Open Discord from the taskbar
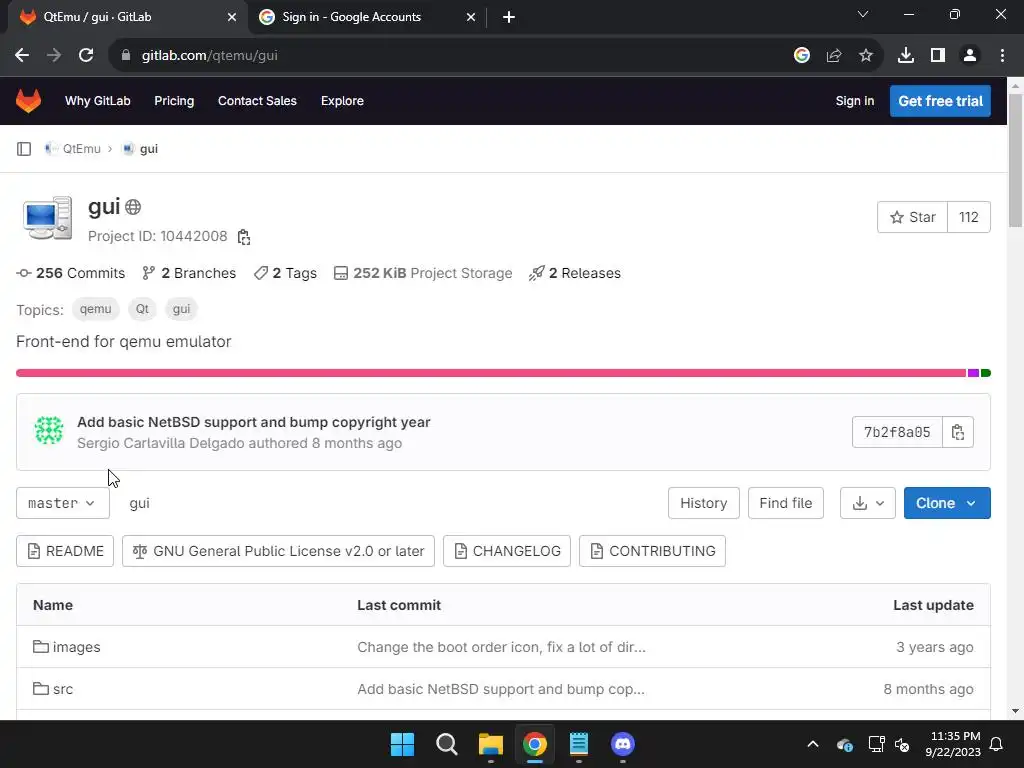The width and height of the screenshot is (1024, 768). tap(623, 744)
